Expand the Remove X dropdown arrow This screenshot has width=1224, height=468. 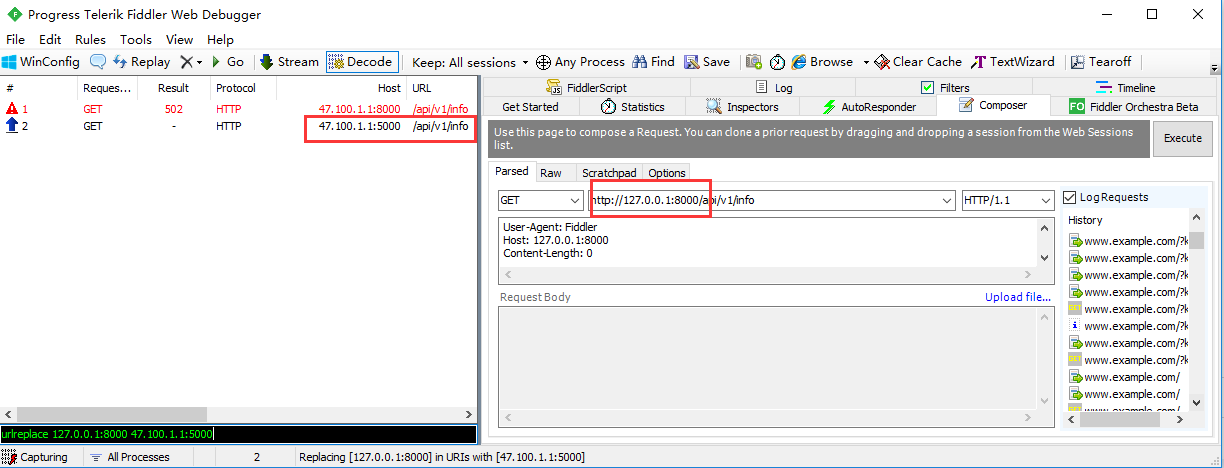[x=199, y=62]
